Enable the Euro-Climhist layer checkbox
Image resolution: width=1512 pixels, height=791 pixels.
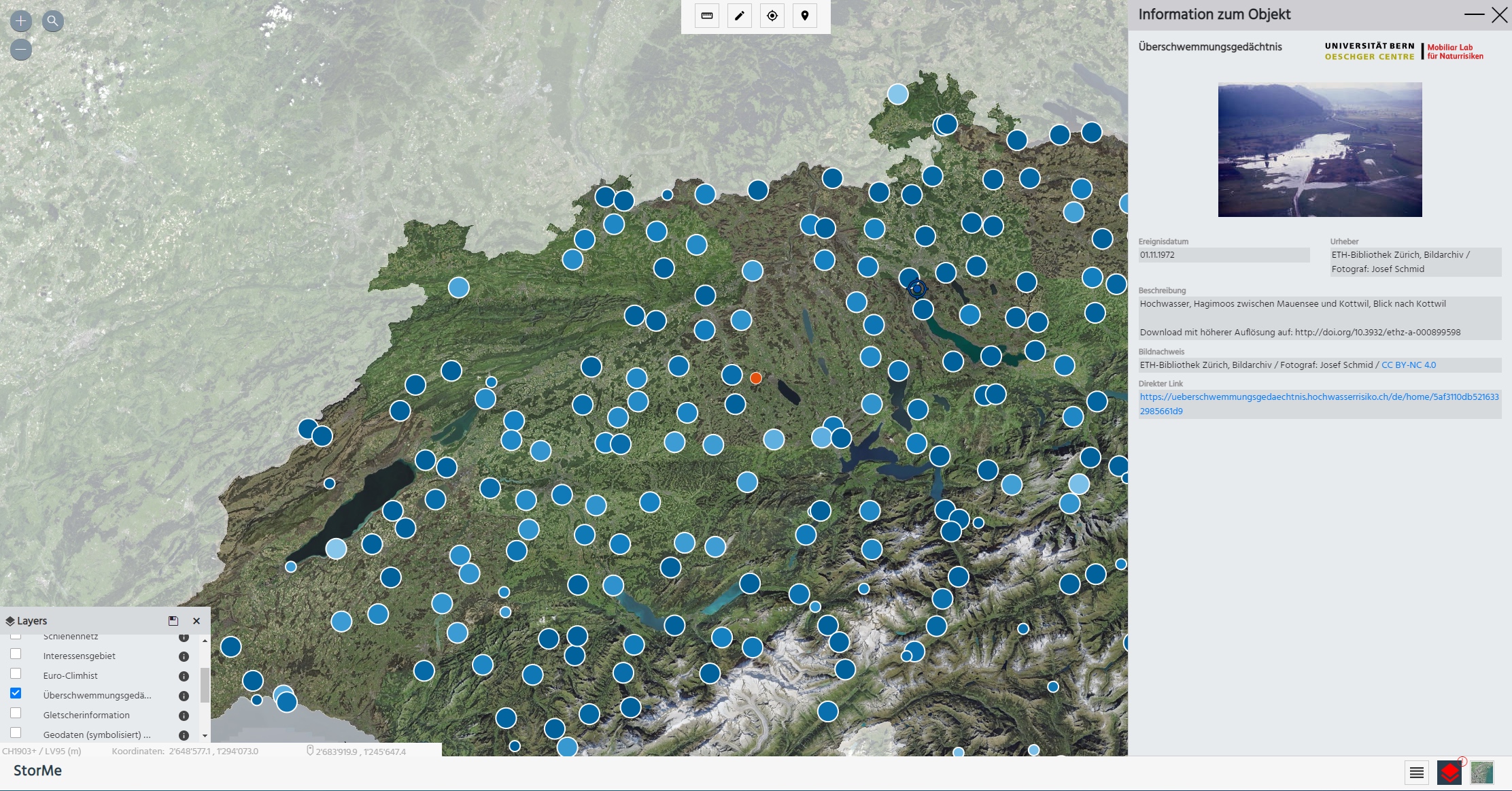(x=16, y=673)
